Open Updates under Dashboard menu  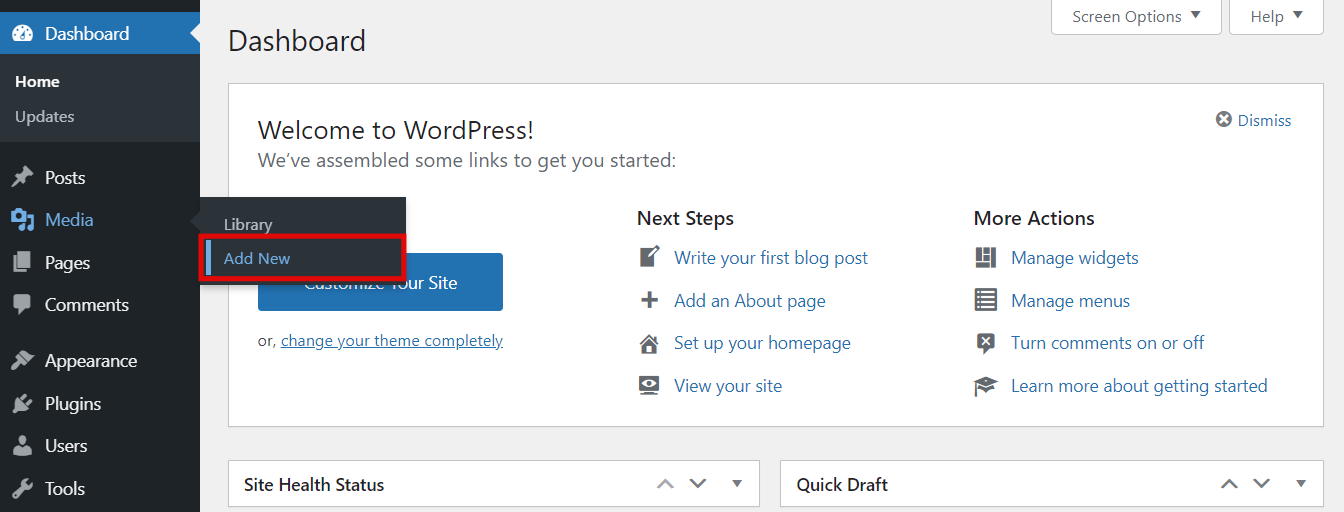click(x=45, y=117)
